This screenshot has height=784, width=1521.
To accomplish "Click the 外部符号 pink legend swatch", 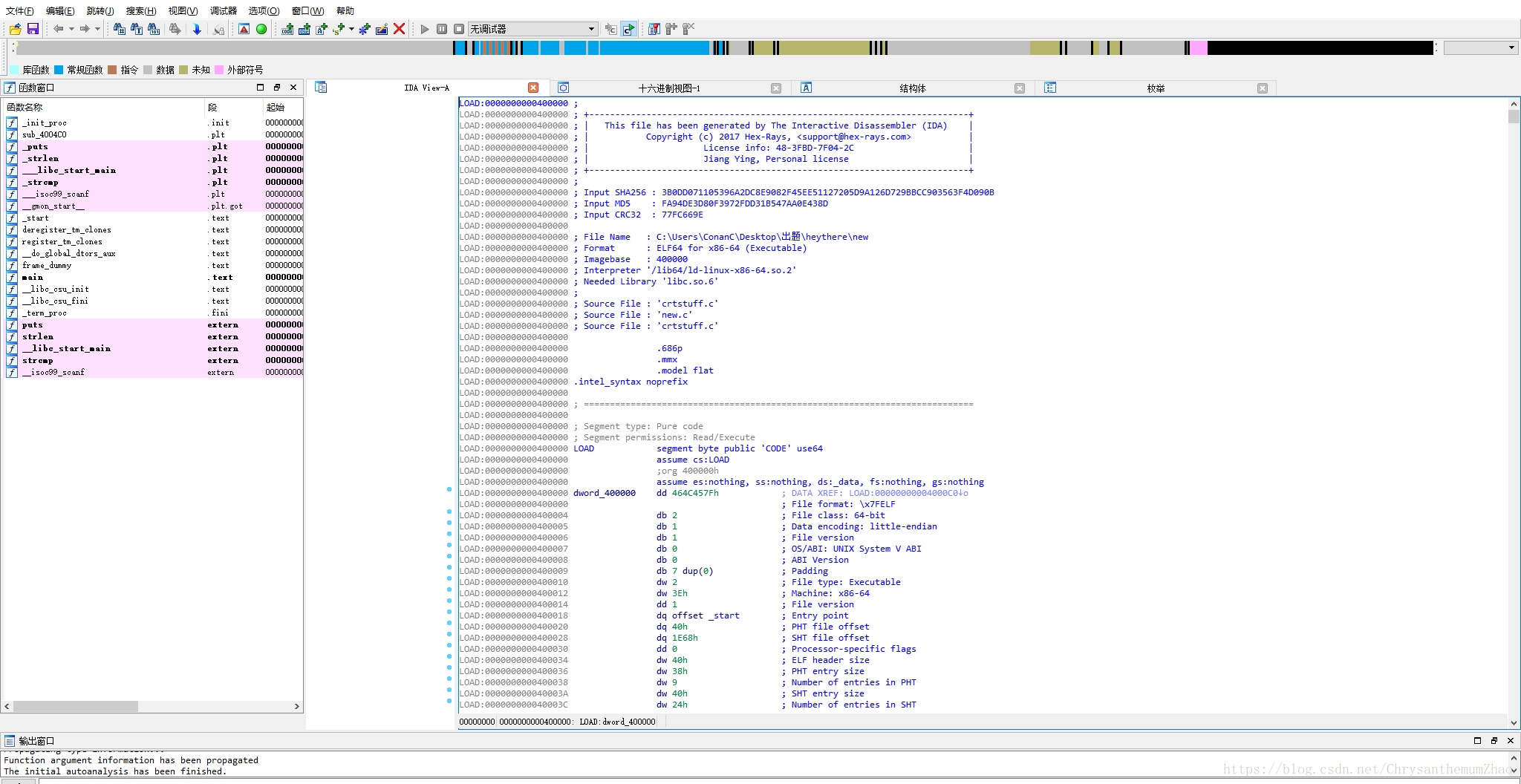I will point(219,70).
